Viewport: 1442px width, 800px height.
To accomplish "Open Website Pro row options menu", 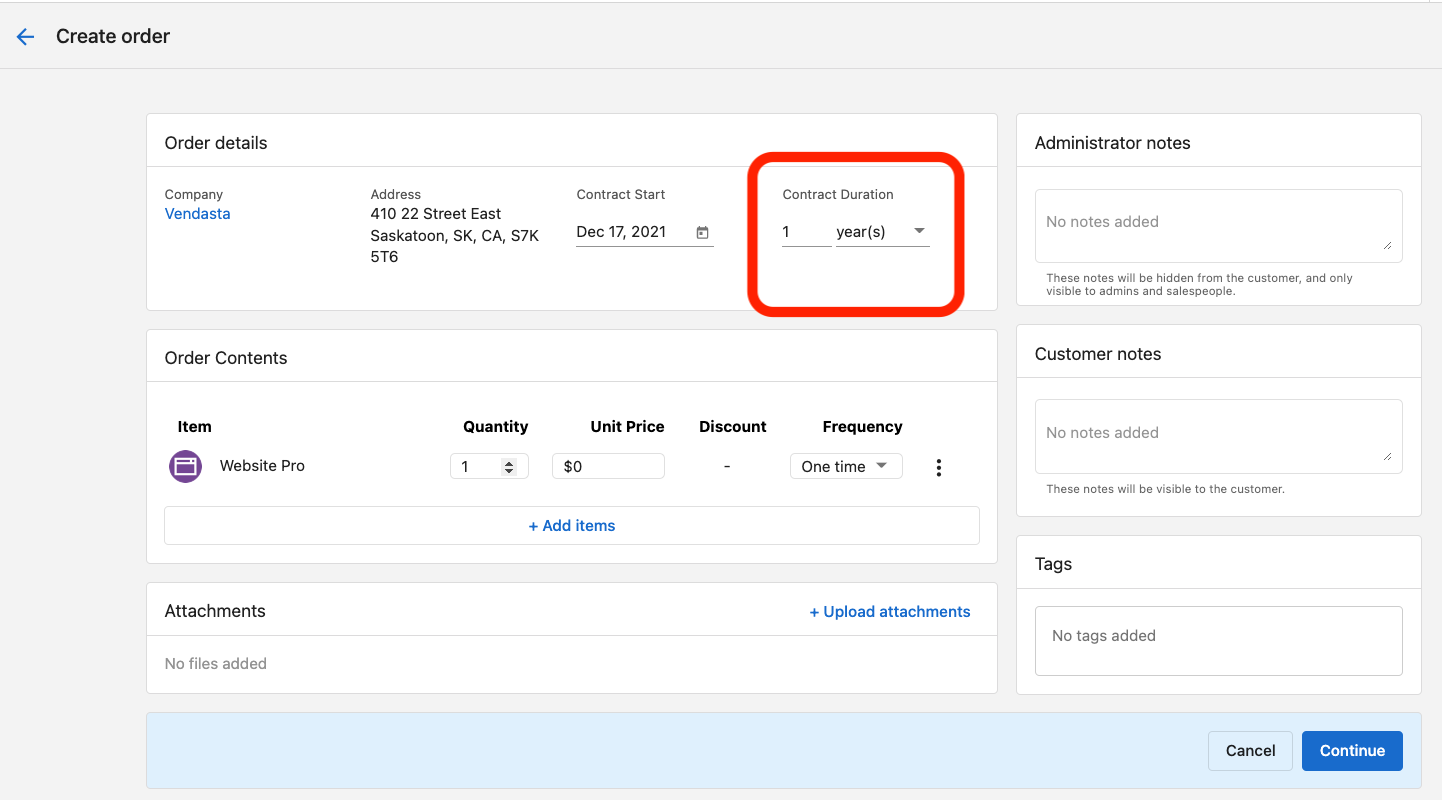I will click(x=938, y=467).
